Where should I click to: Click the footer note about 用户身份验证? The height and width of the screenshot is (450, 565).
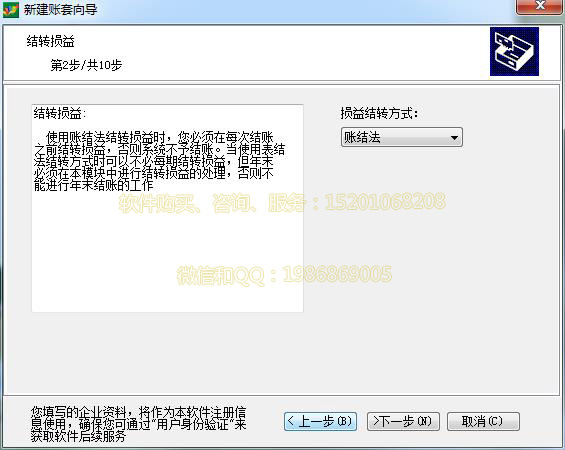pos(138,424)
